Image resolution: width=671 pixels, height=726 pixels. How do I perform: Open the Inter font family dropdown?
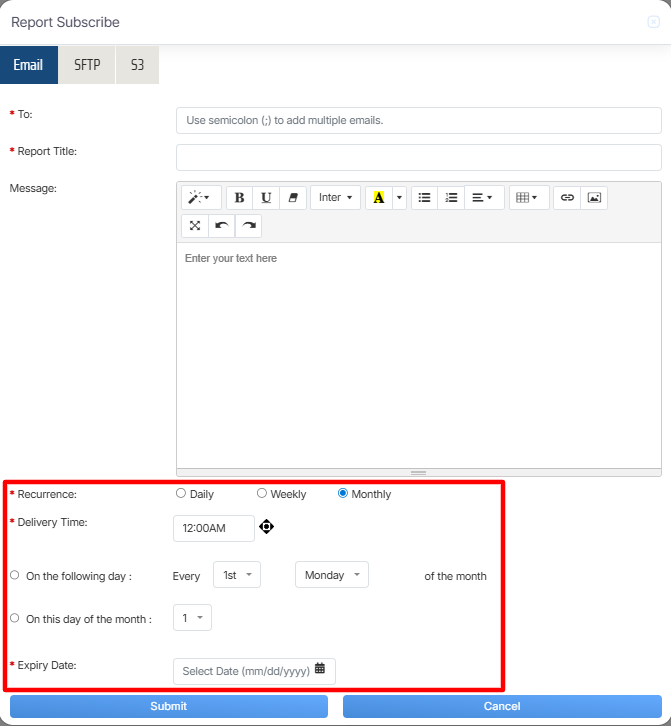[335, 198]
